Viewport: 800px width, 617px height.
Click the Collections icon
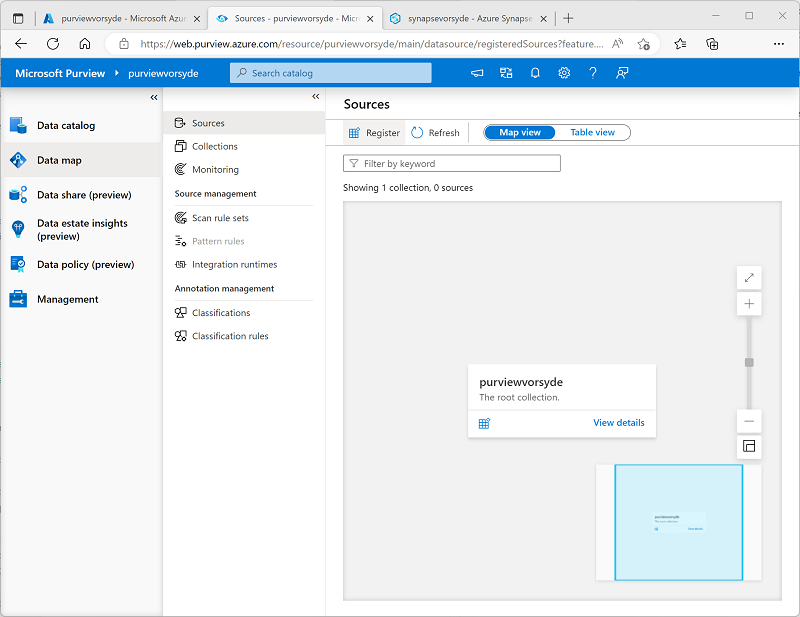point(180,146)
